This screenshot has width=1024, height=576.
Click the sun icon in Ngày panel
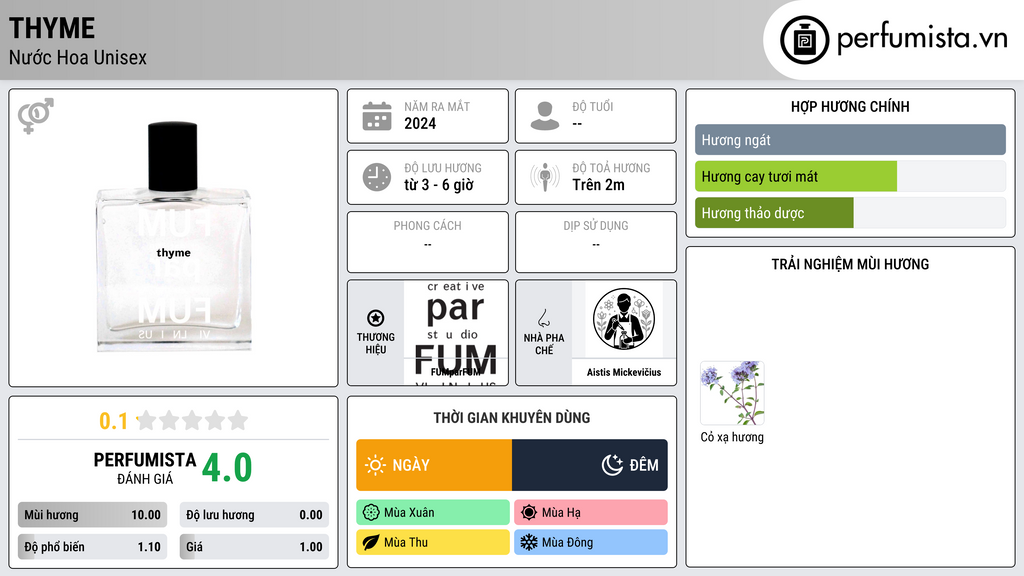pyautogui.click(x=375, y=465)
